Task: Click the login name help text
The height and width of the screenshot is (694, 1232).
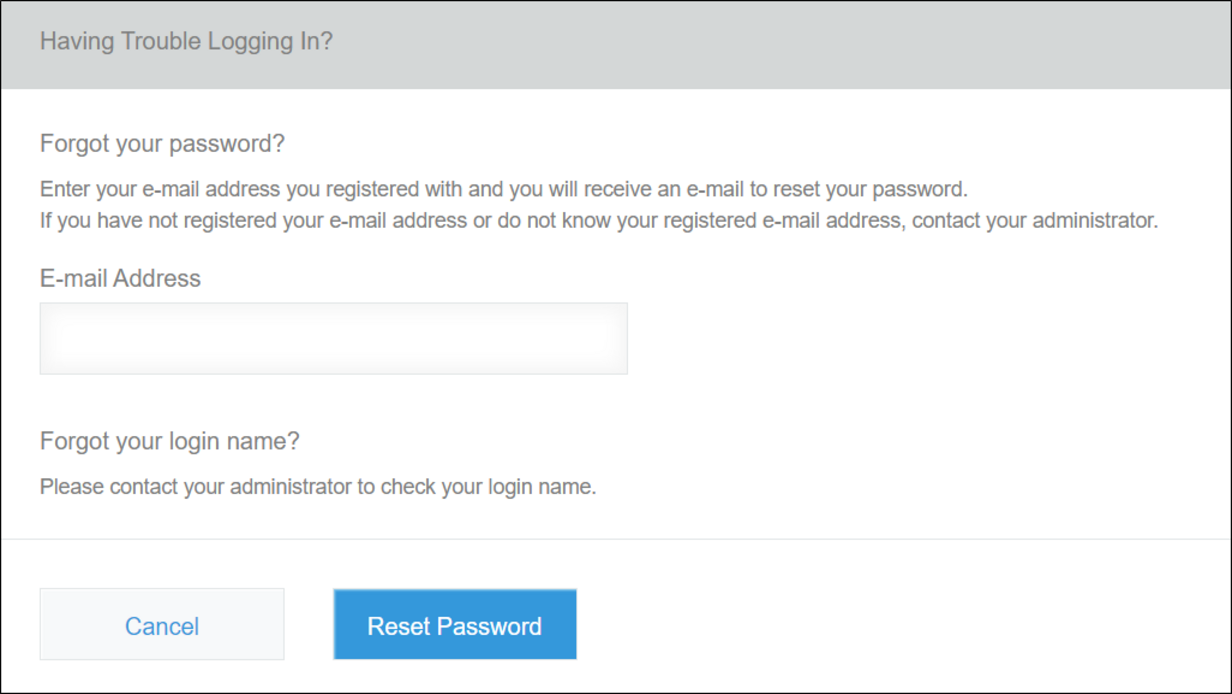Action: point(316,486)
